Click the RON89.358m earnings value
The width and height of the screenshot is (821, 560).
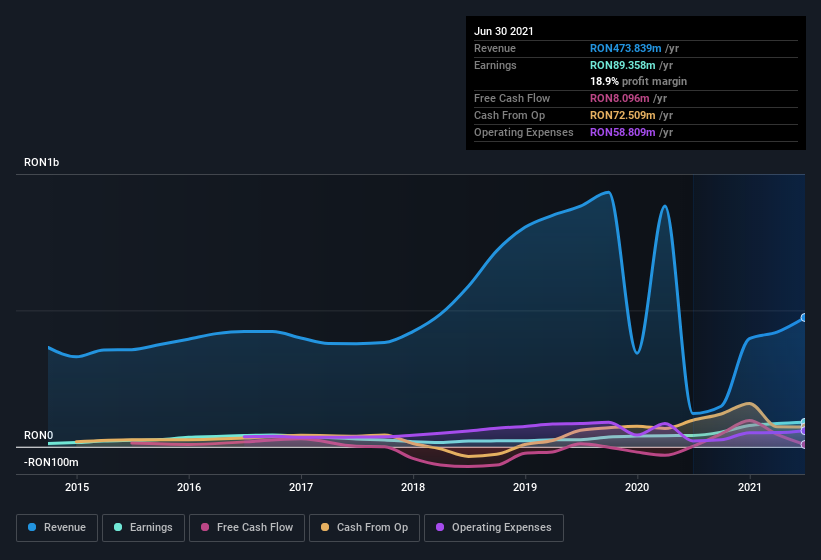(x=623, y=65)
